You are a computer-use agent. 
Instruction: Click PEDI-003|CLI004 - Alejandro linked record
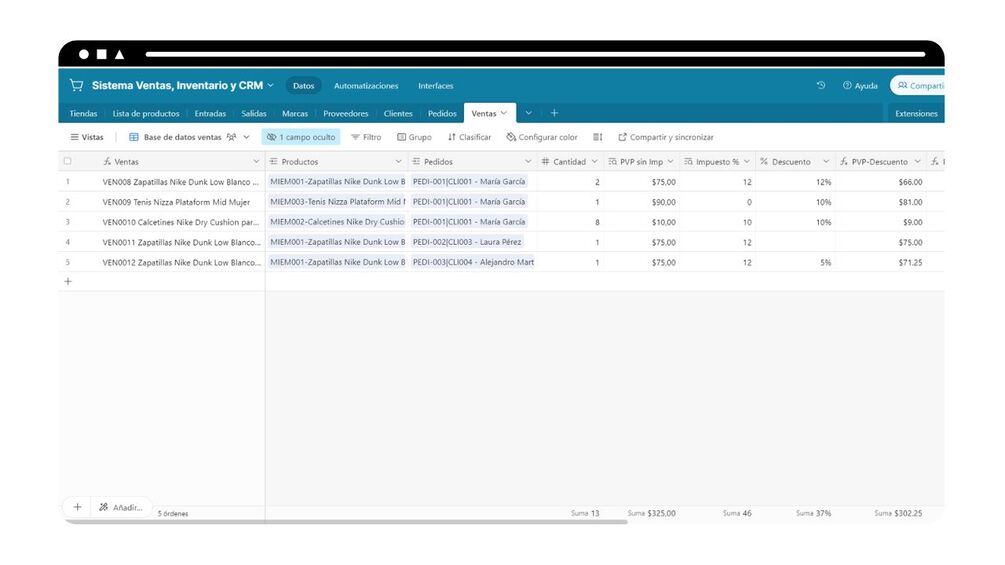473,262
